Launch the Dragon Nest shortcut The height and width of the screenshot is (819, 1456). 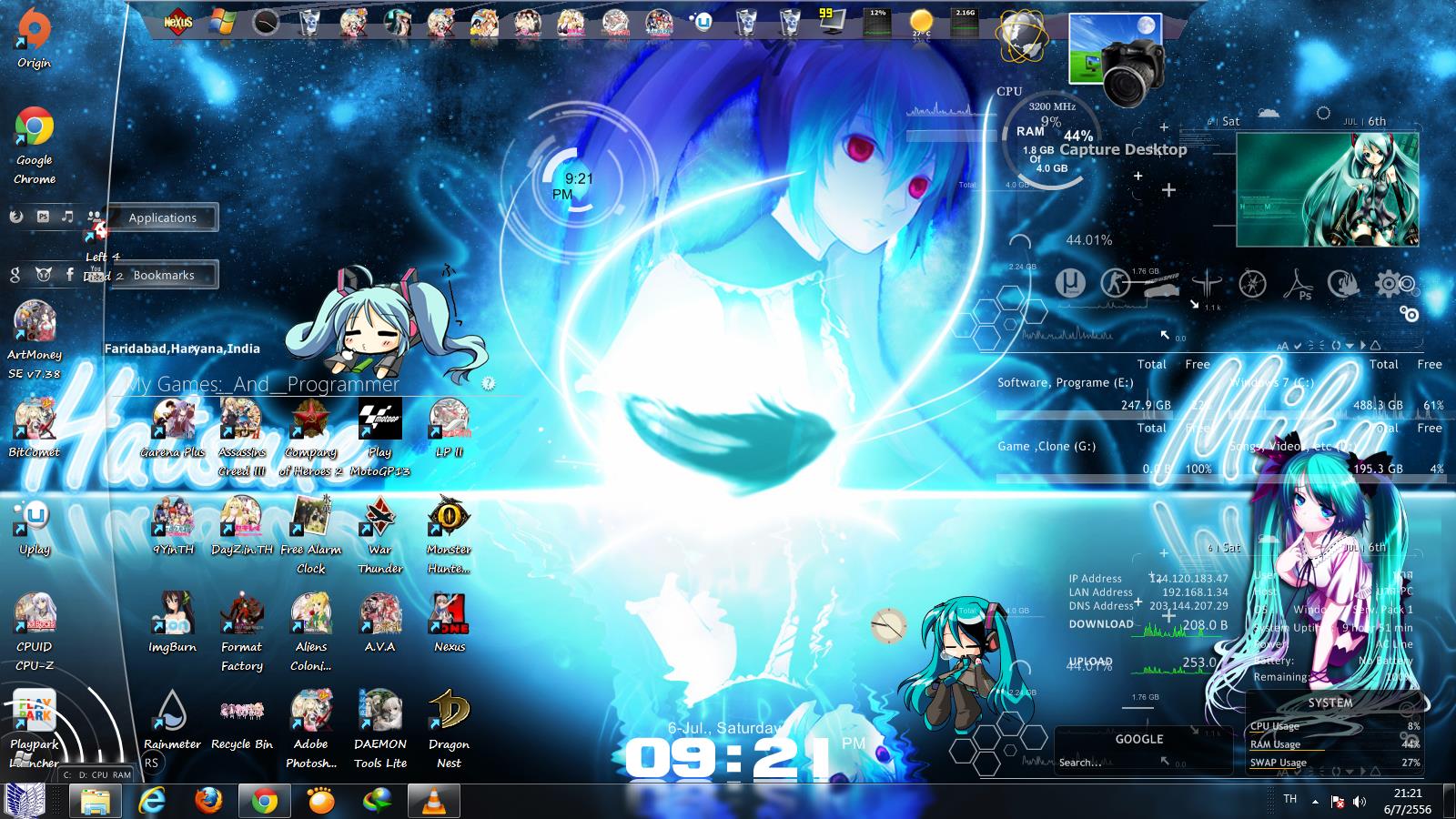point(449,730)
